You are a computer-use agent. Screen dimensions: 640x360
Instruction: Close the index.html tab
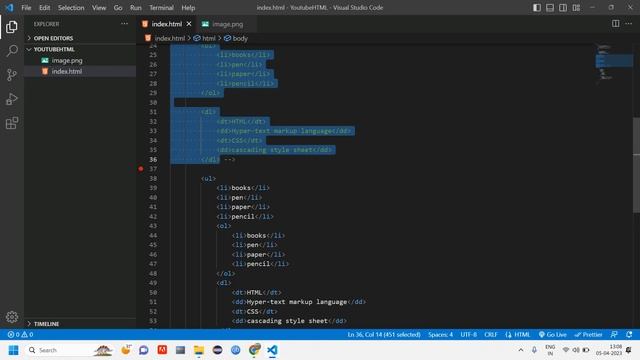click(x=189, y=24)
